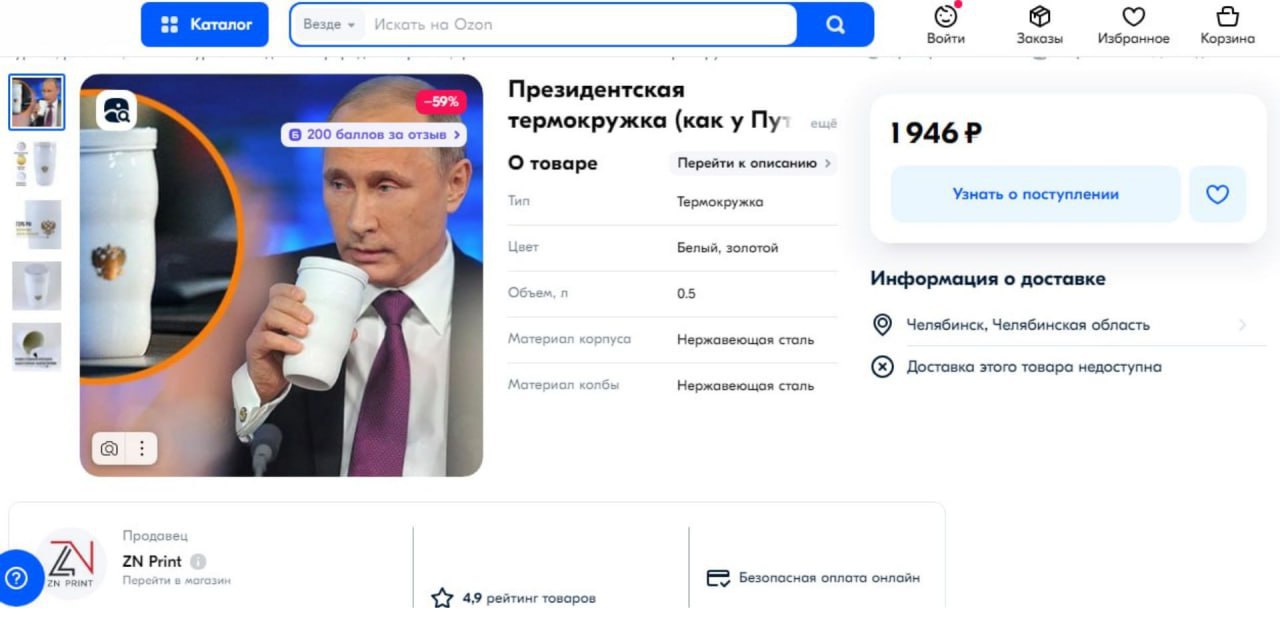Open three-dot menu on product image
Image resolution: width=1280 pixels, height=617 pixels.
coord(142,449)
